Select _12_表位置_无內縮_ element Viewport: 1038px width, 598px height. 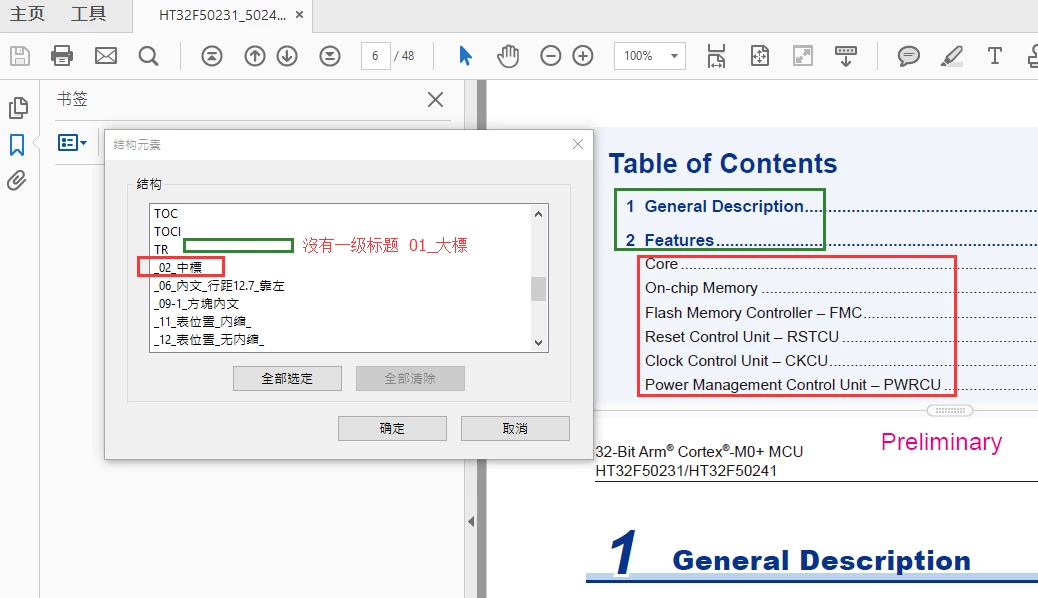(209, 339)
